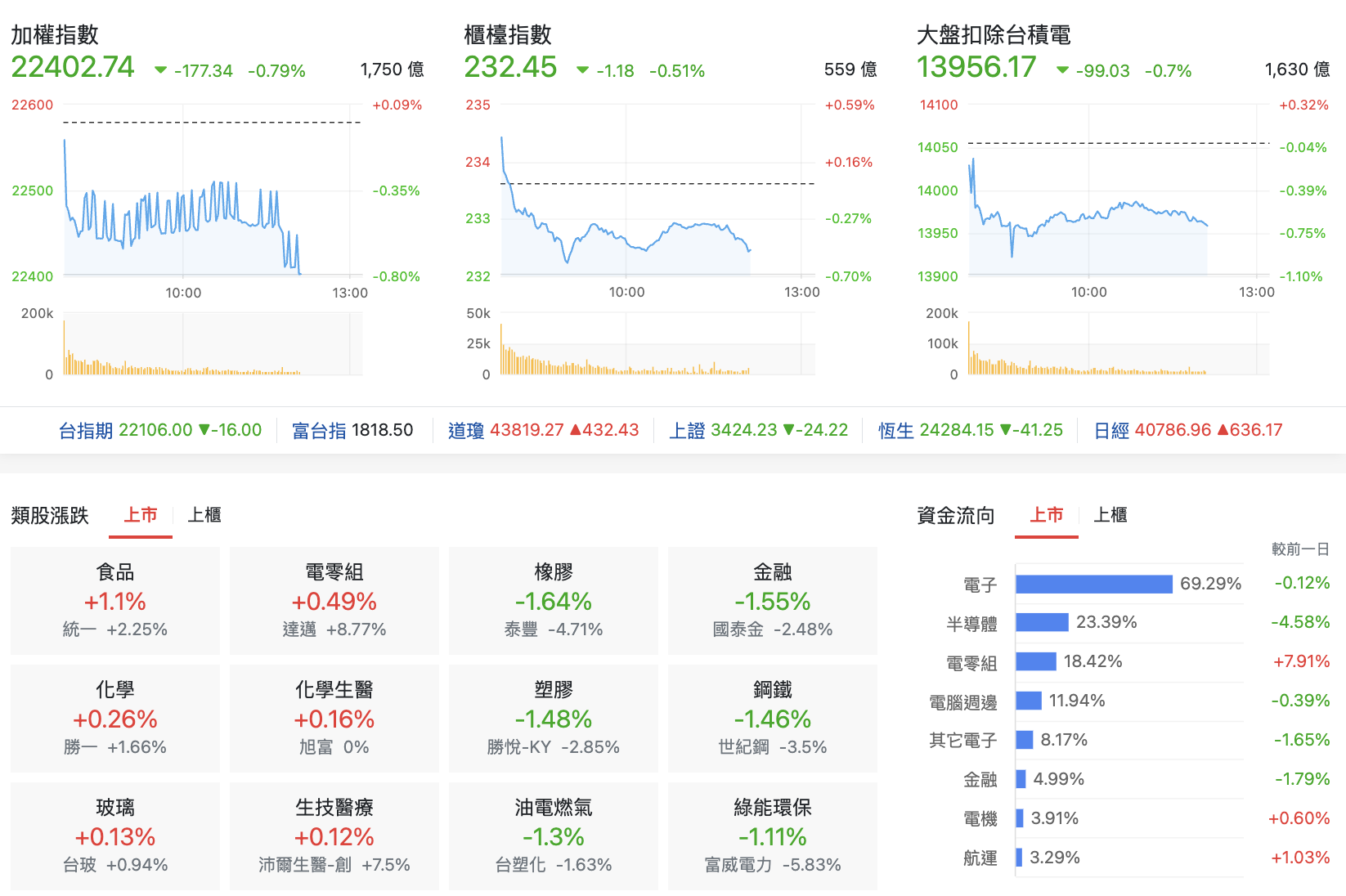This screenshot has width=1346, height=896.
Task: Click the 櫃檯指數 volume bar chart
Action: [x=657, y=344]
